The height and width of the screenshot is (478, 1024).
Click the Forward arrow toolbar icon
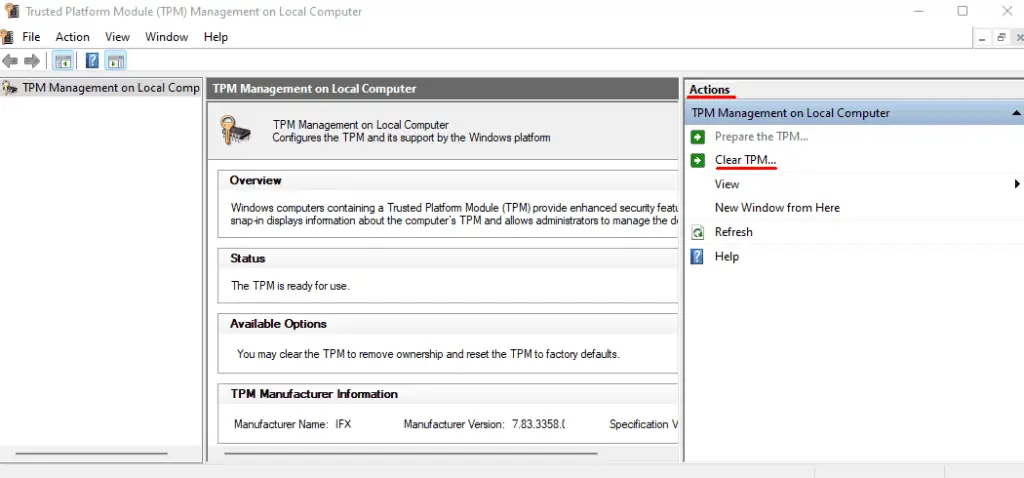pos(31,61)
